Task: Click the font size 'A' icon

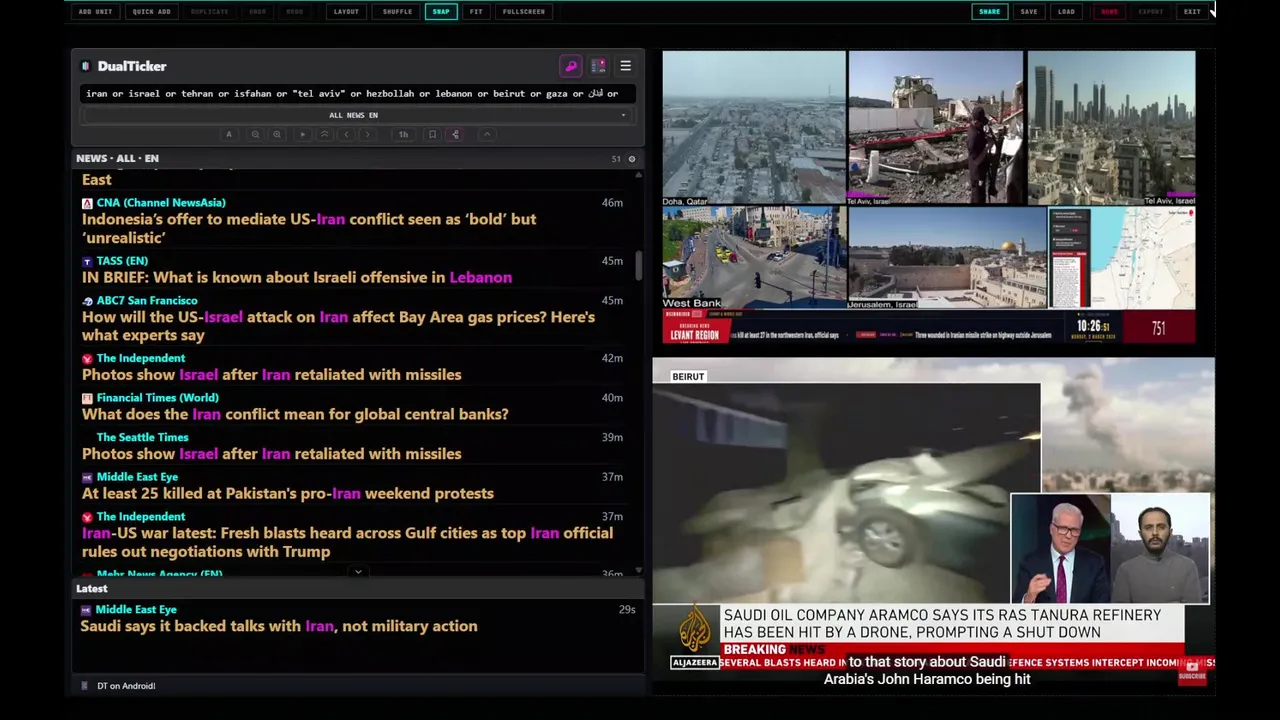Action: [x=229, y=134]
